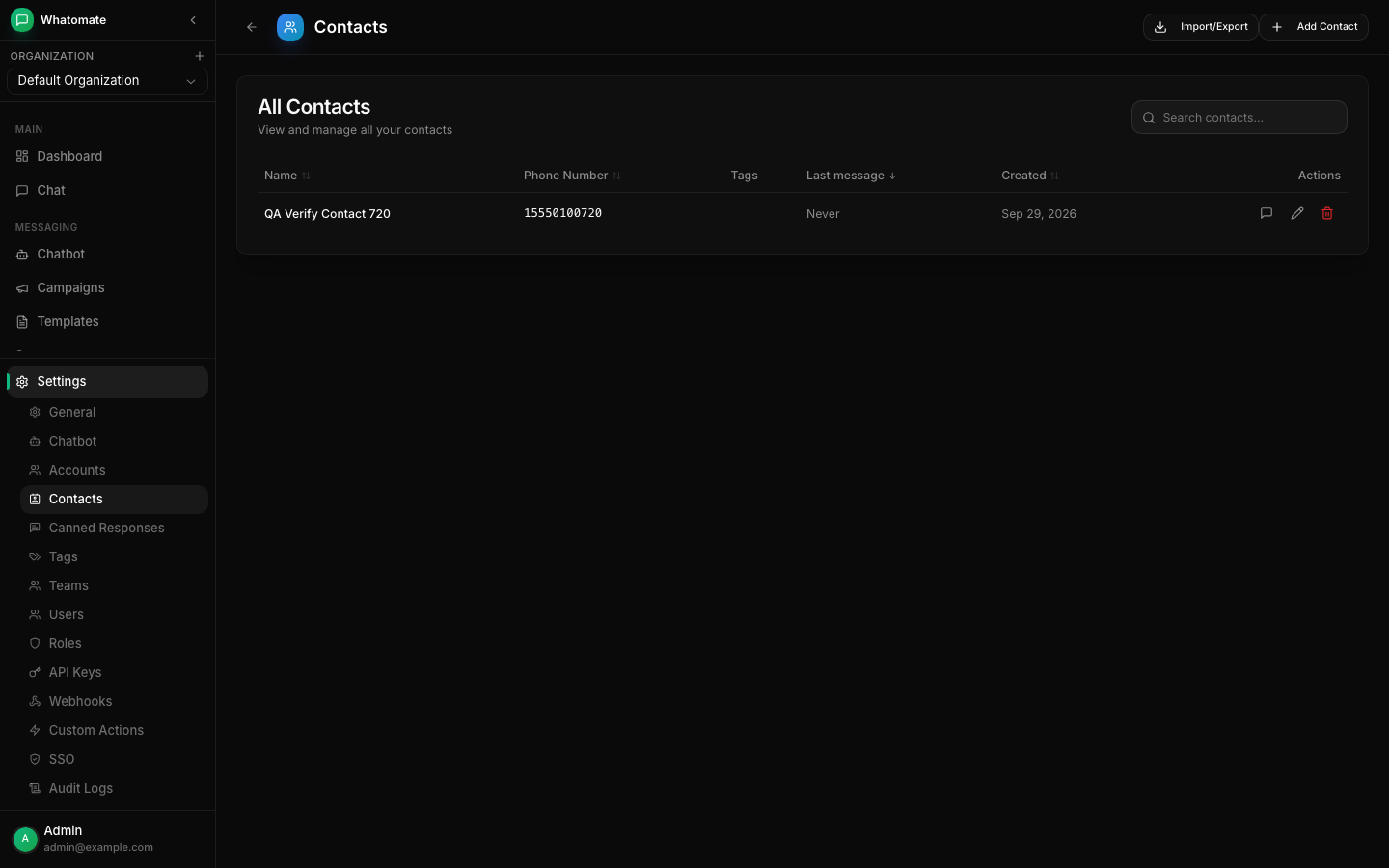
Task: Open Accounts settings
Action: point(114,470)
